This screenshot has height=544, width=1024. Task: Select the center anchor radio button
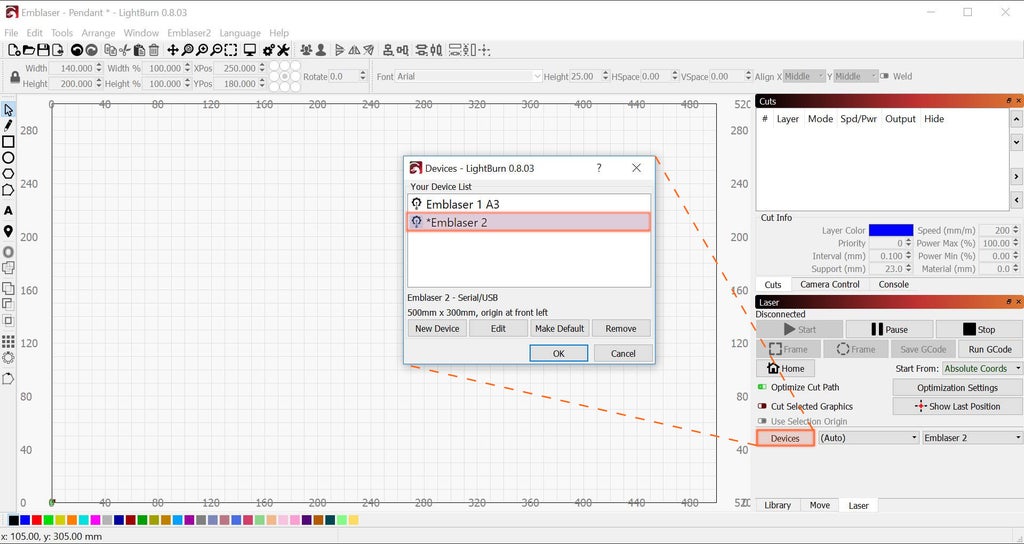285,76
